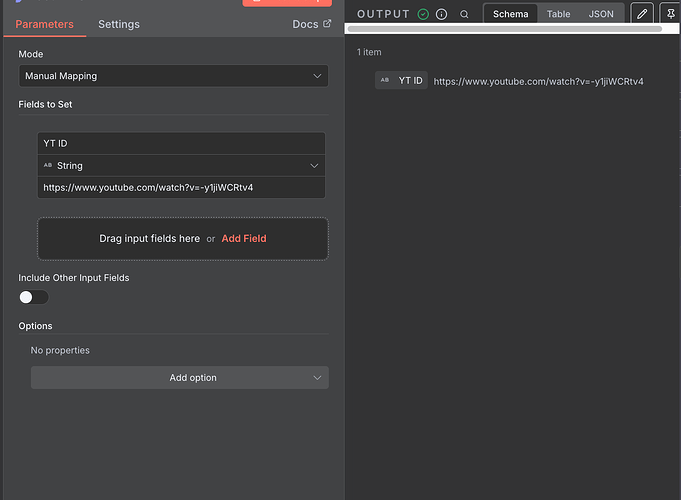
Task: Click the red button at top
Action: [287, 3]
